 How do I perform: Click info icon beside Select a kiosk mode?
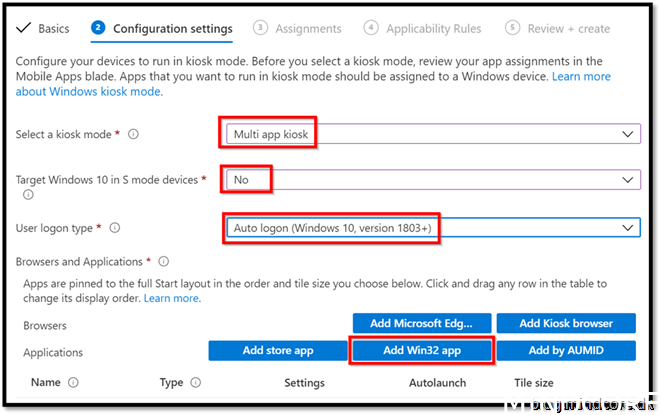coord(134,134)
